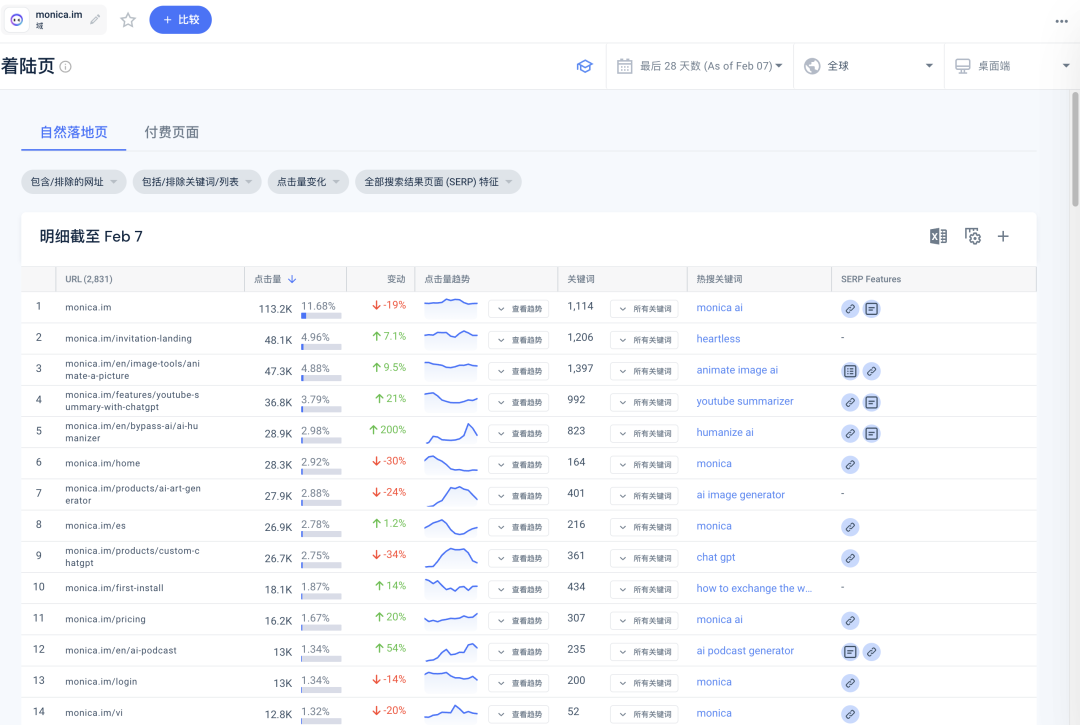Expand the 全球 country dropdown
This screenshot has height=725, width=1080.
868,66
